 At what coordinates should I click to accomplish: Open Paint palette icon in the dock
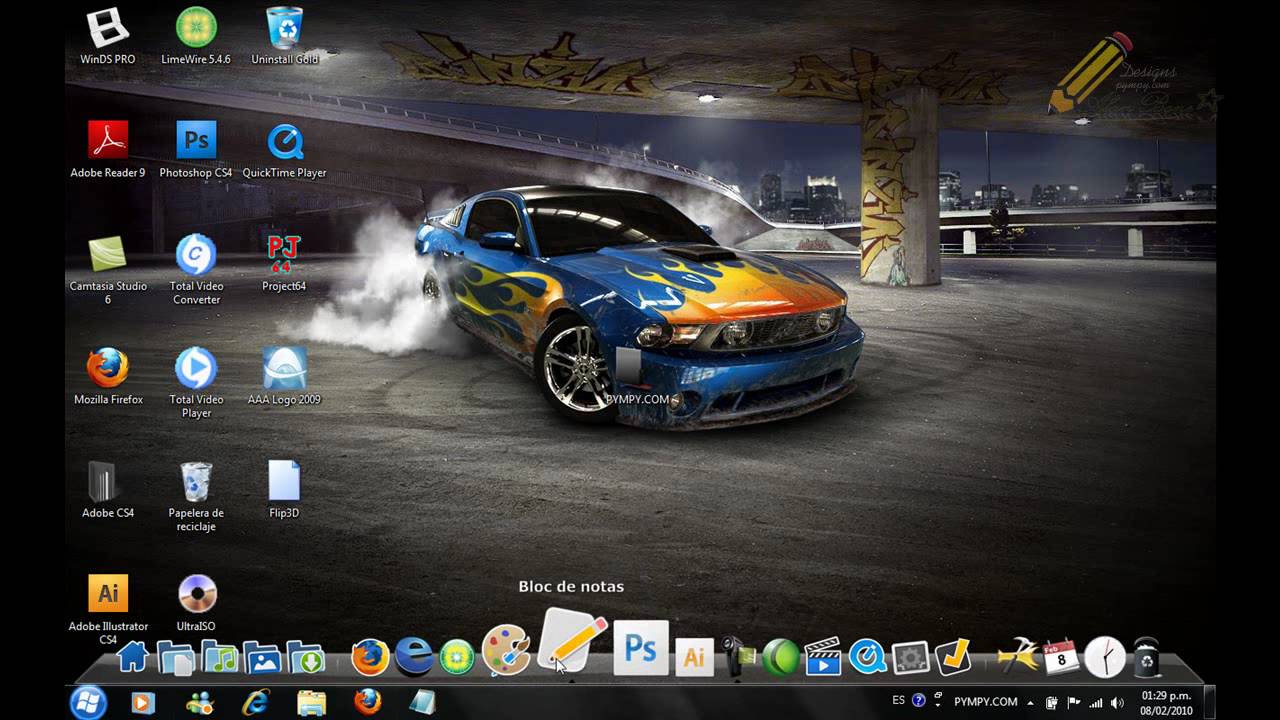tap(506, 651)
